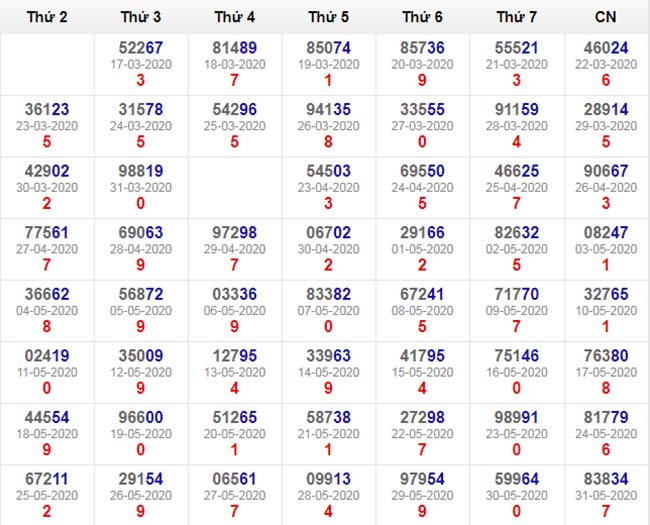Click number 09913 dated 28-05-2020

pyautogui.click(x=329, y=480)
